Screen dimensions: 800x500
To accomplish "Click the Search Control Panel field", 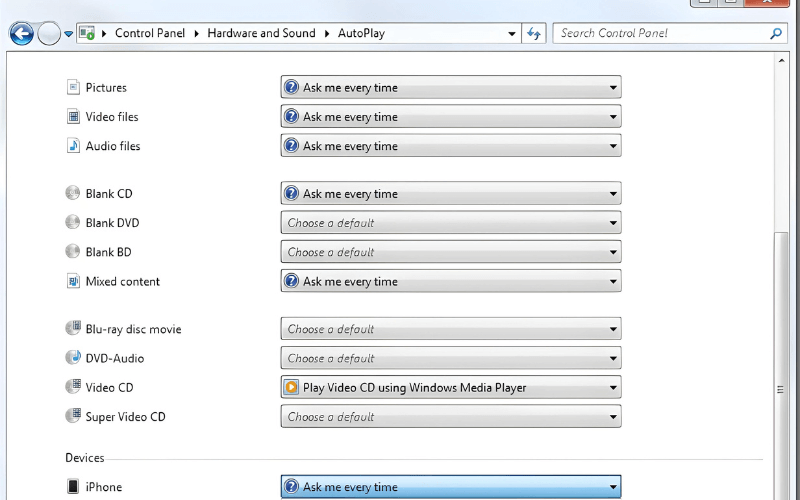I will [660, 34].
